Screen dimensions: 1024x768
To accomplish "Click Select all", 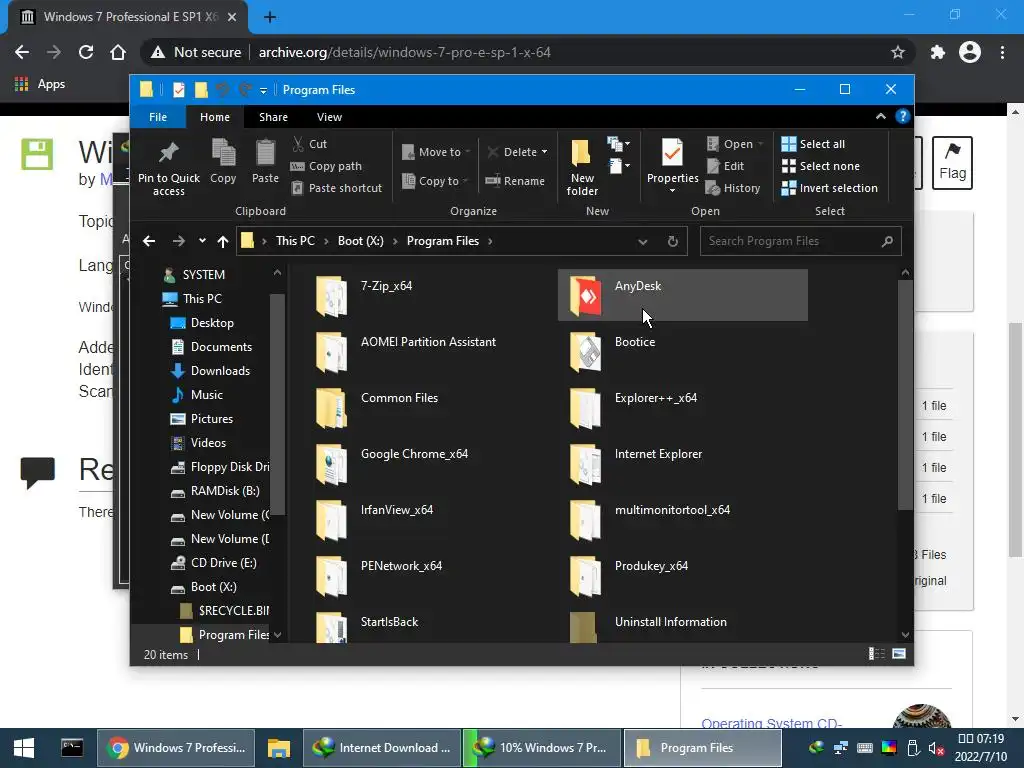I will pyautogui.click(x=813, y=144).
